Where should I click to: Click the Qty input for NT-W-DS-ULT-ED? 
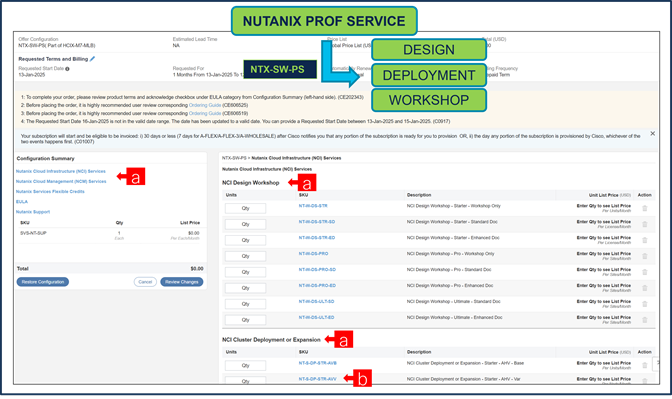(245, 320)
